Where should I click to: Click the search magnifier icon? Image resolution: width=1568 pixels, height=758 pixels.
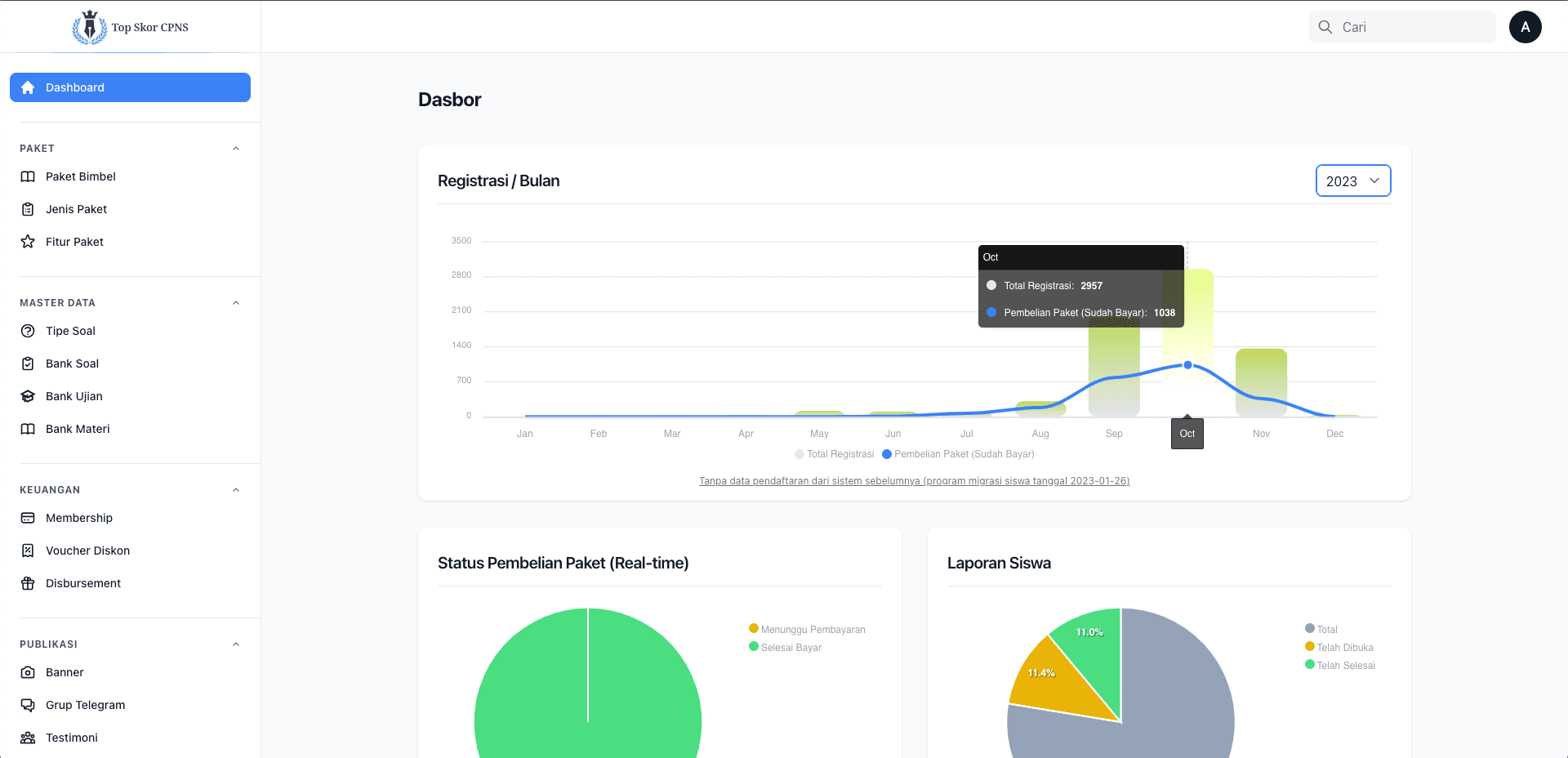point(1325,27)
